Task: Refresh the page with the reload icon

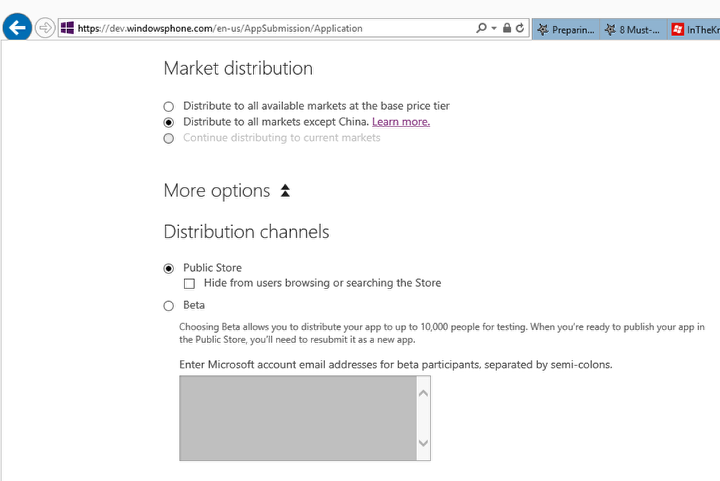Action: point(521,29)
